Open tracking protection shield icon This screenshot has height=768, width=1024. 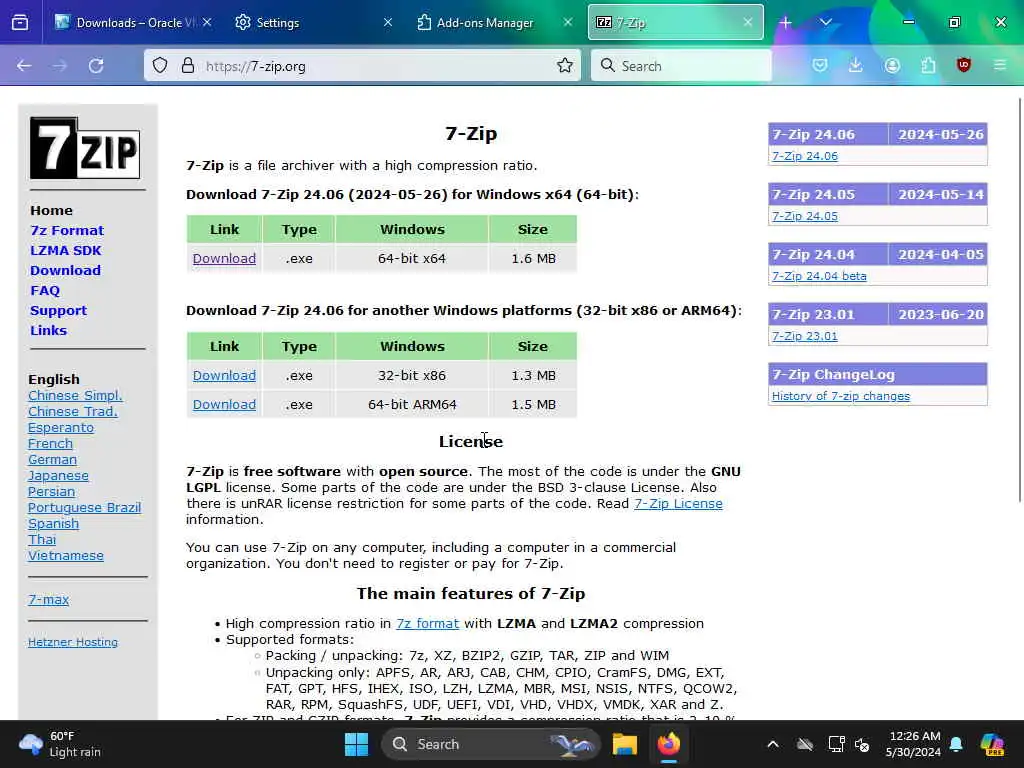[x=160, y=65]
